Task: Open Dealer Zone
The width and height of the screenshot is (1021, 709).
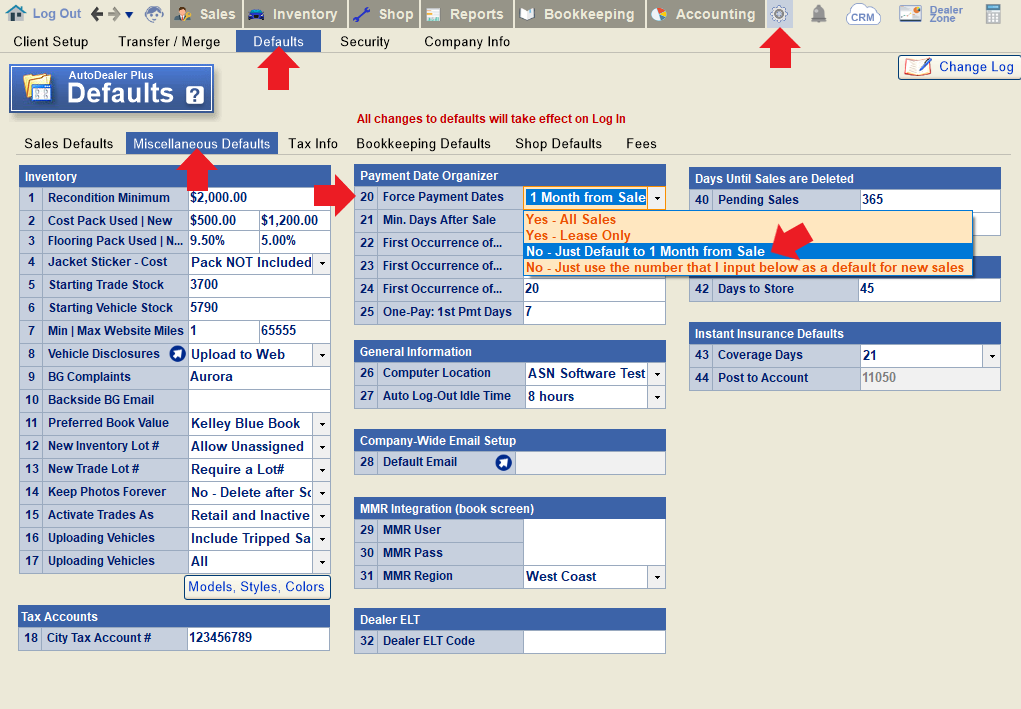Action: 931,14
